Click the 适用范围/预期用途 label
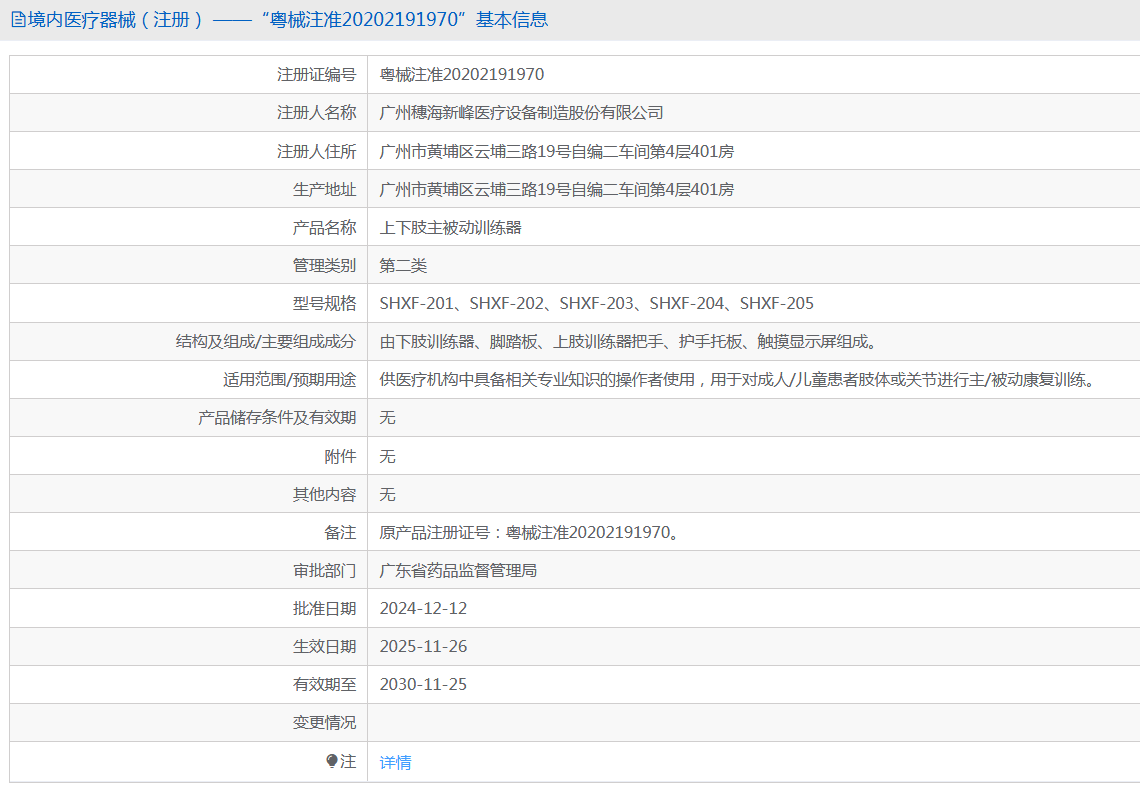 click(x=290, y=380)
